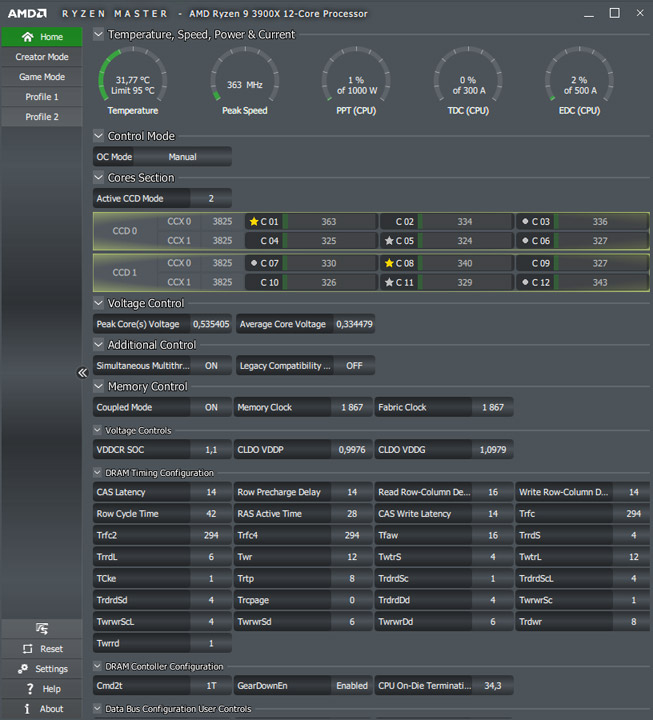Click the gold star on core C 08
The height and width of the screenshot is (720, 653).
click(389, 263)
